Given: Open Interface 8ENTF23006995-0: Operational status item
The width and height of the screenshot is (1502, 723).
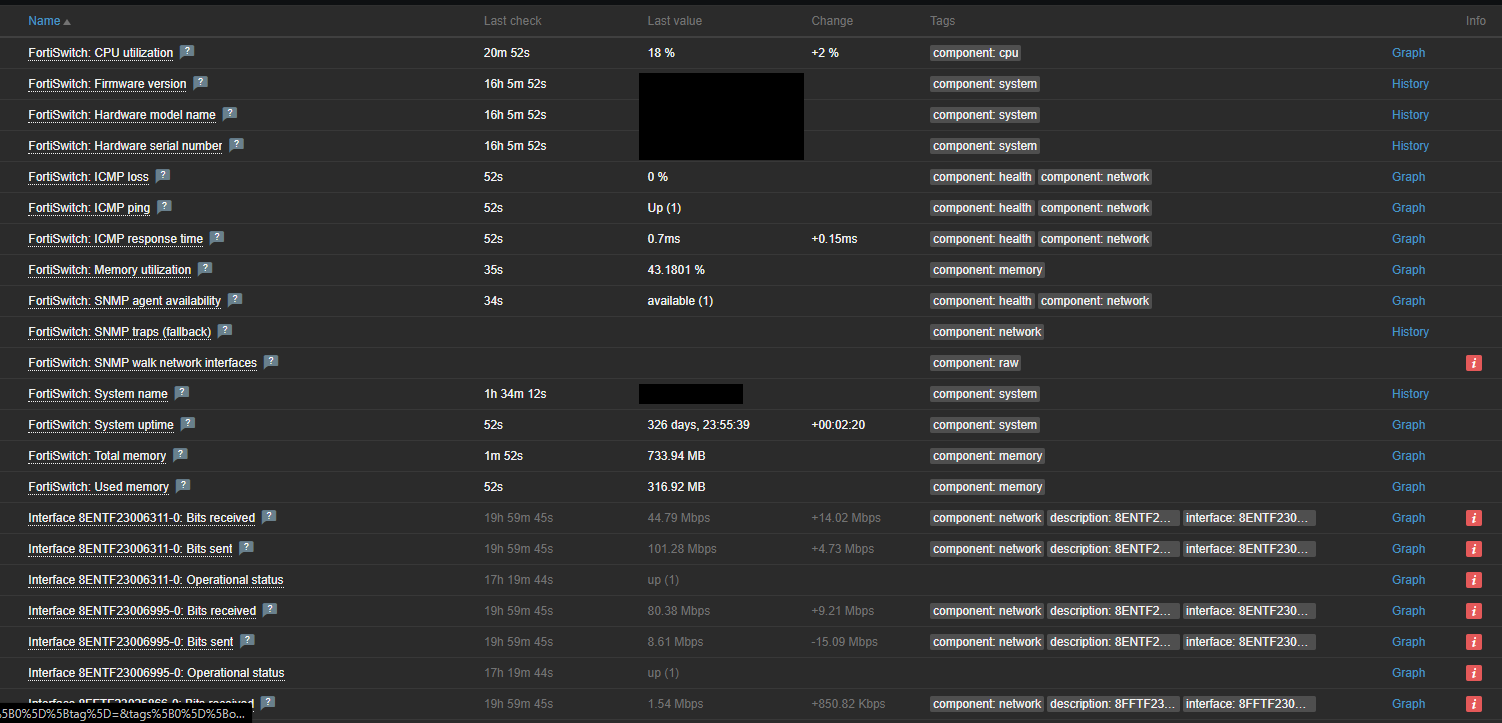Looking at the screenshot, I should (x=156, y=673).
